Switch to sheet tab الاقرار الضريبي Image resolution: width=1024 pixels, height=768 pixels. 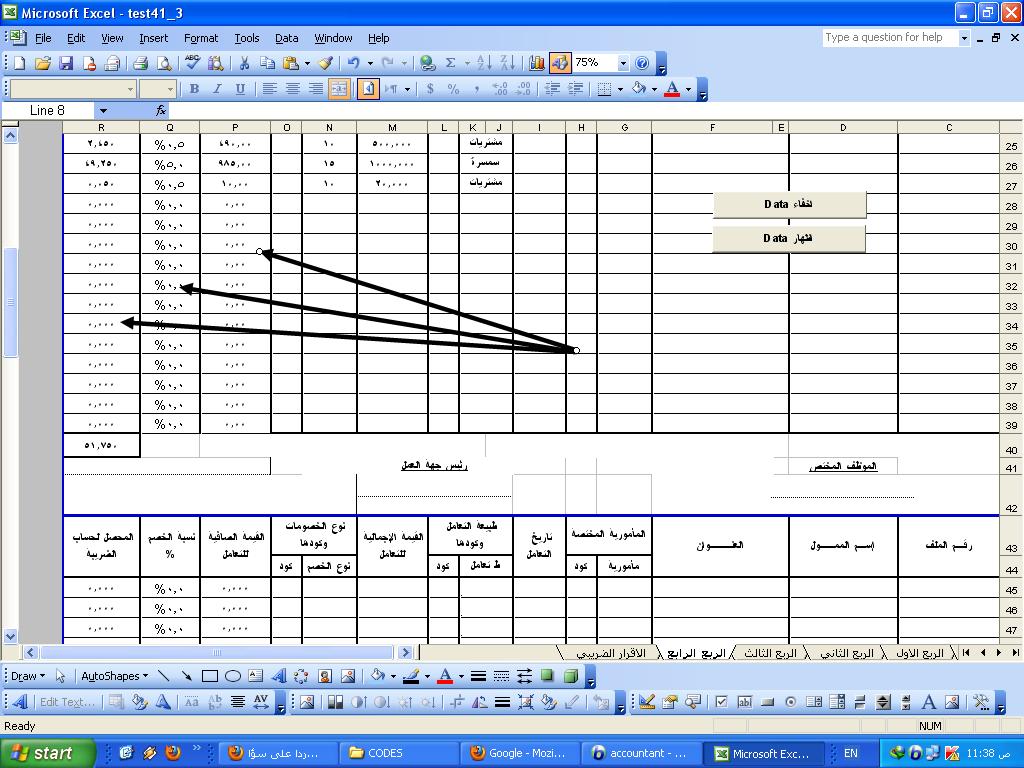click(611, 653)
